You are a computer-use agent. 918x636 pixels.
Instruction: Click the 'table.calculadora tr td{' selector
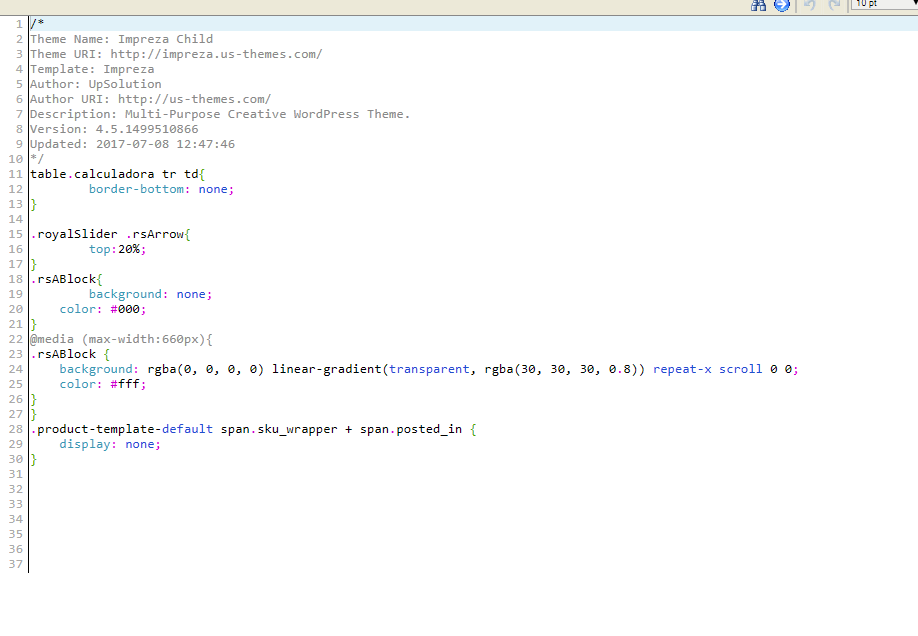118,175
